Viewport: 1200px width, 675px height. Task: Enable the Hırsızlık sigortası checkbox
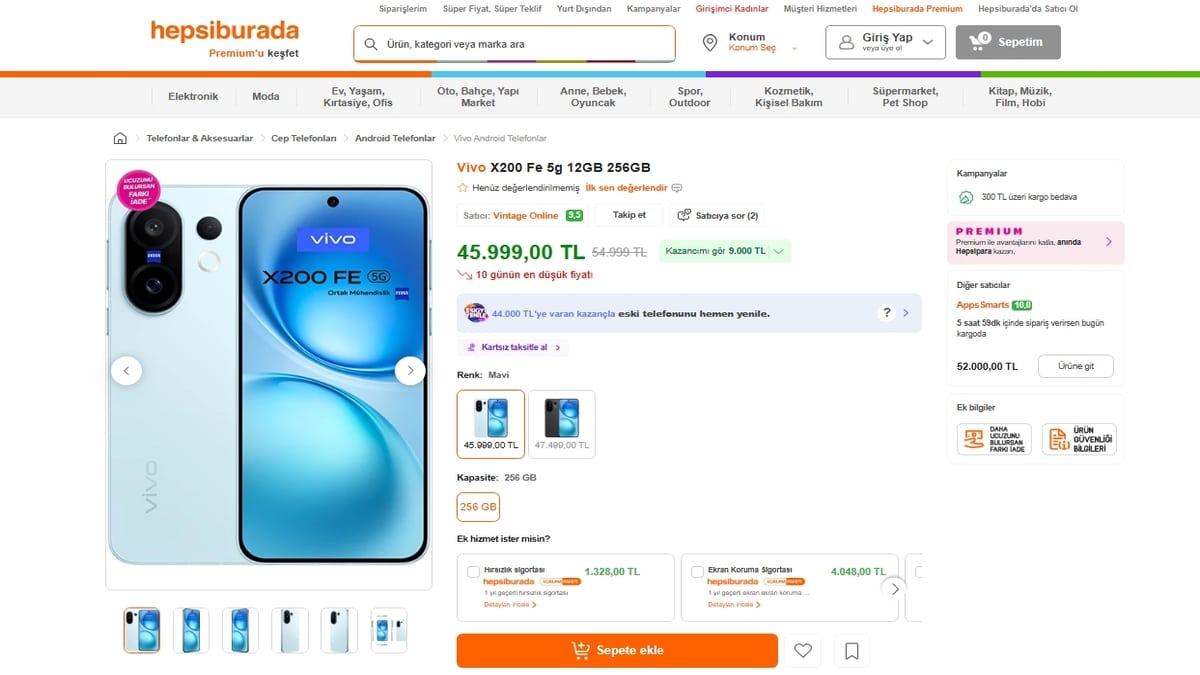[x=473, y=571]
